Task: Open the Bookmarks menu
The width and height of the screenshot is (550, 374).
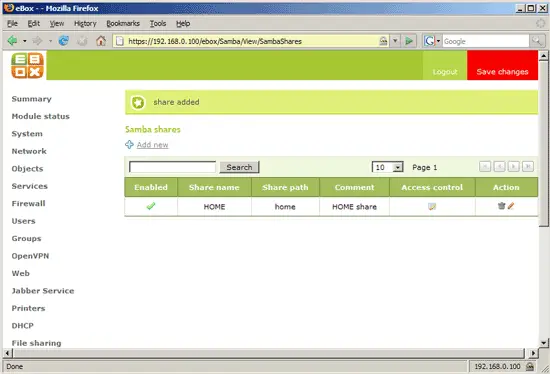Action: (123, 24)
